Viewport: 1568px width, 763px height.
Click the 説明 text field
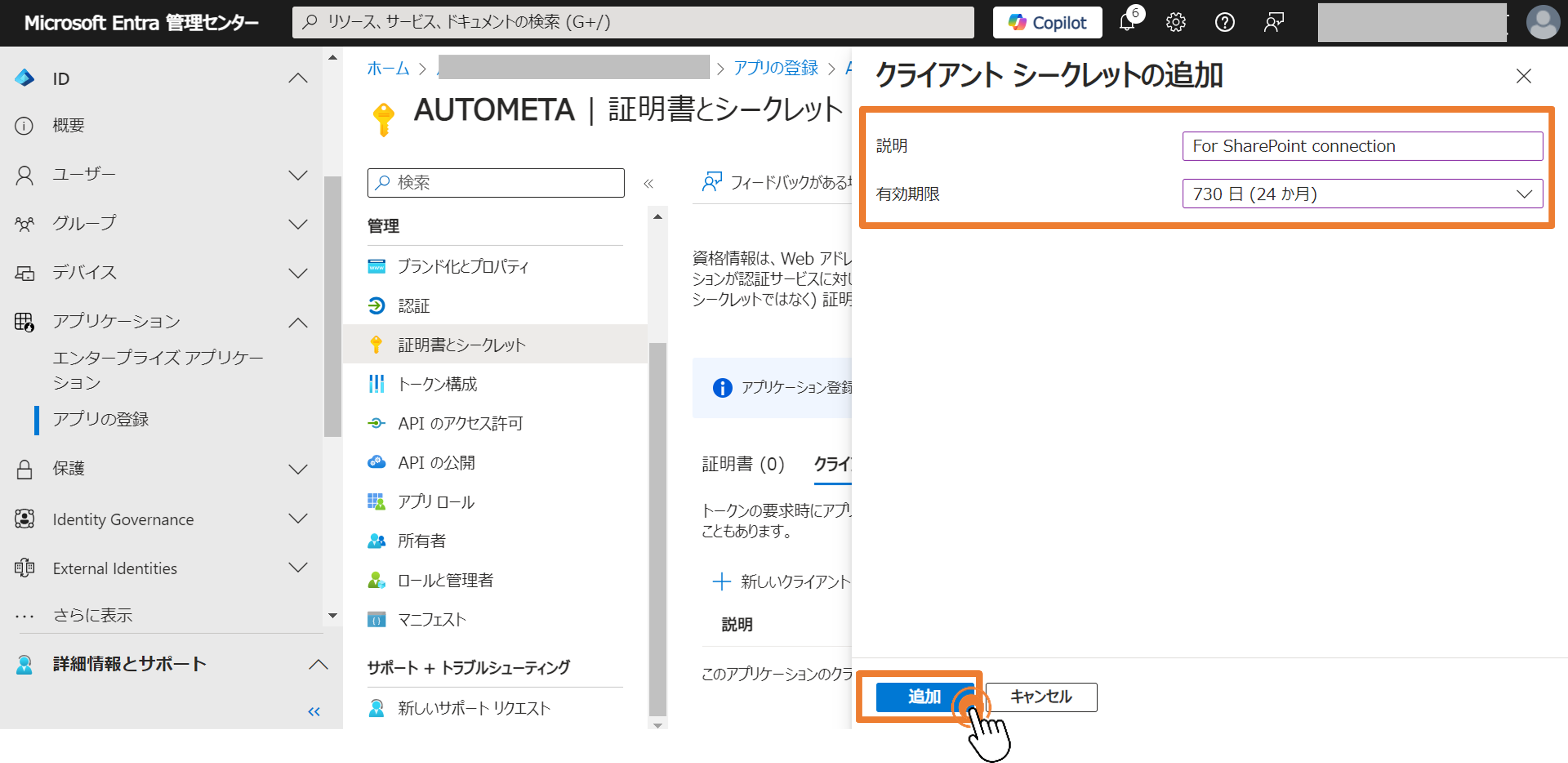click(1362, 146)
